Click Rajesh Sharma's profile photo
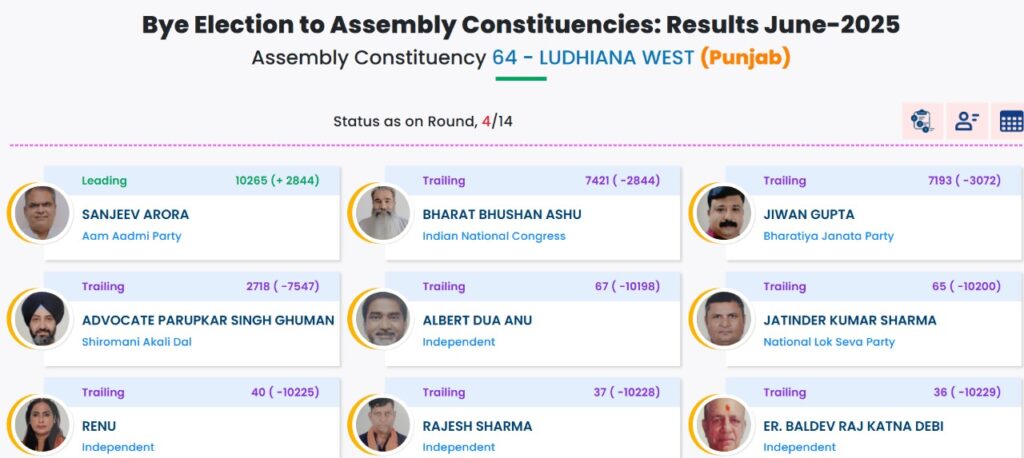The image size is (1024, 458). pos(383,425)
